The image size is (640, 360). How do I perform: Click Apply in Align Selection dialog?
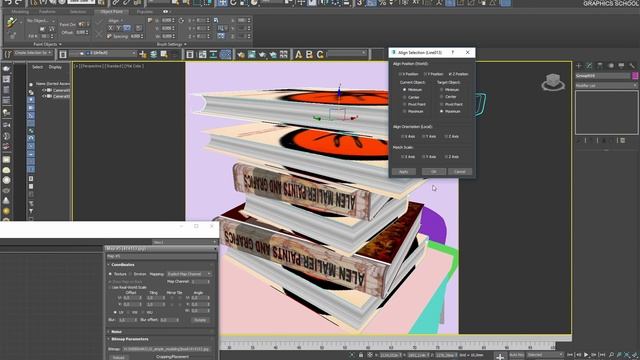404,172
